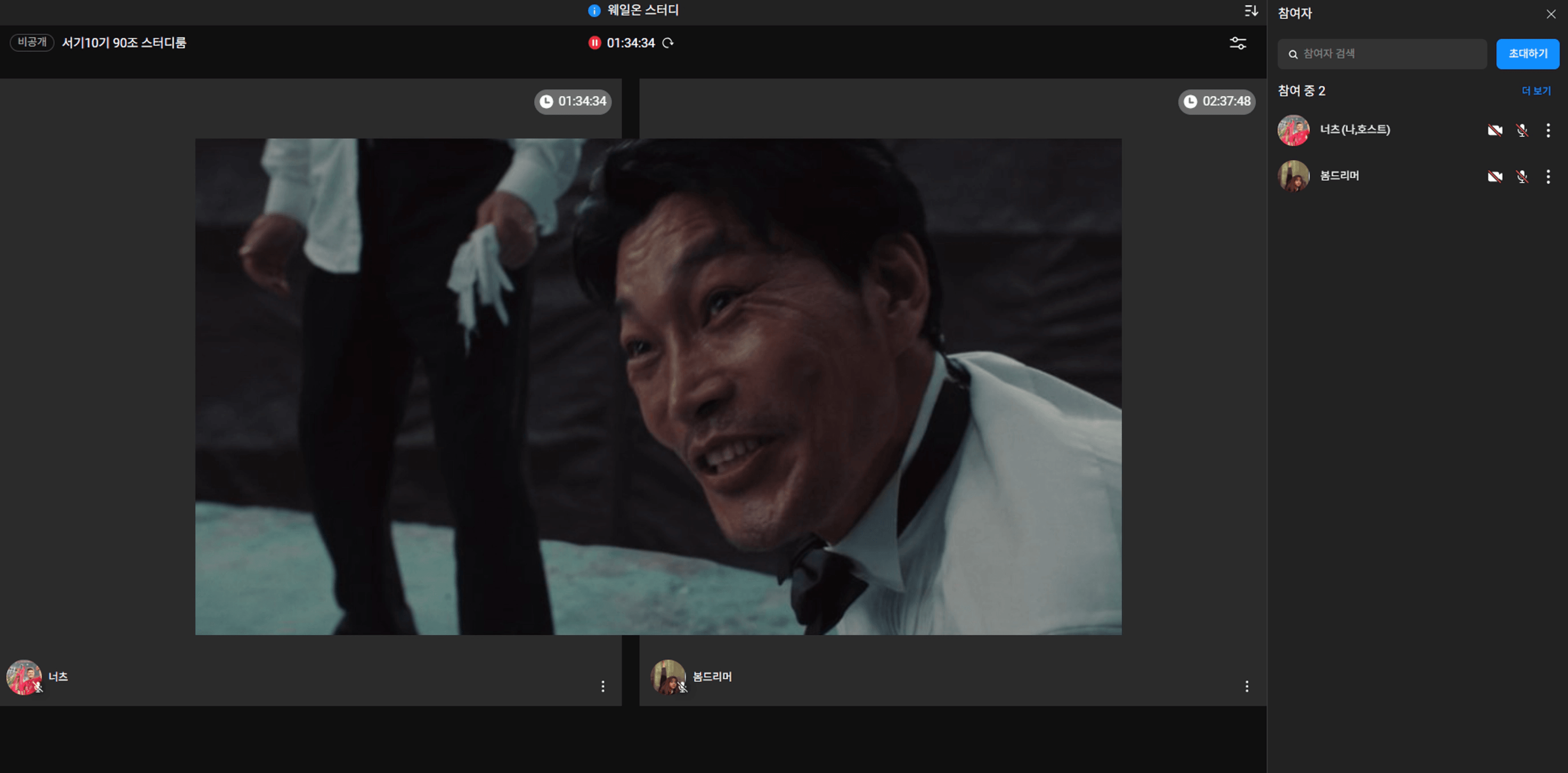Click the search magnifier icon in 참여자 검색
1568x773 pixels.
[x=1293, y=54]
